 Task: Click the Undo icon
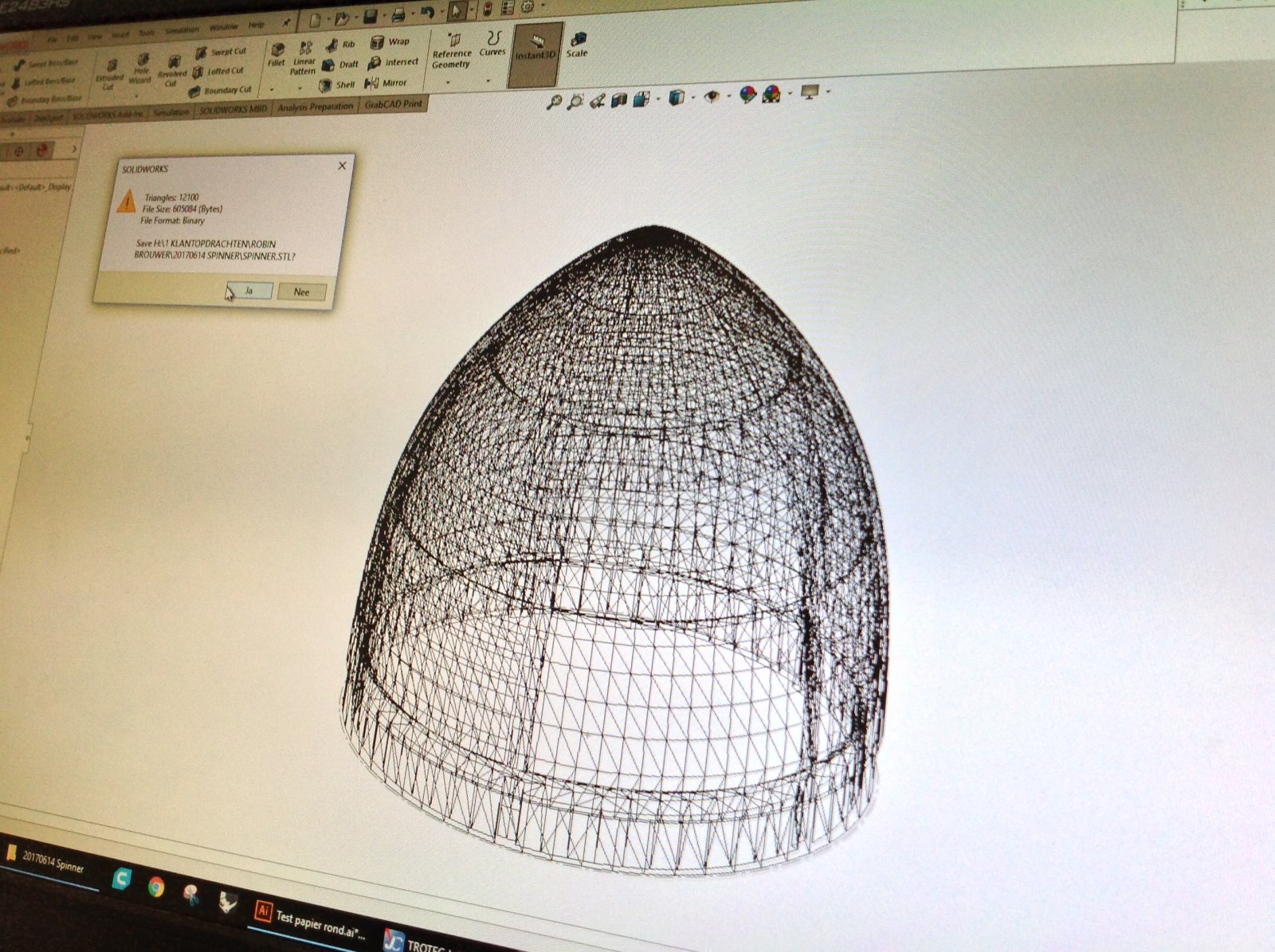pos(428,13)
